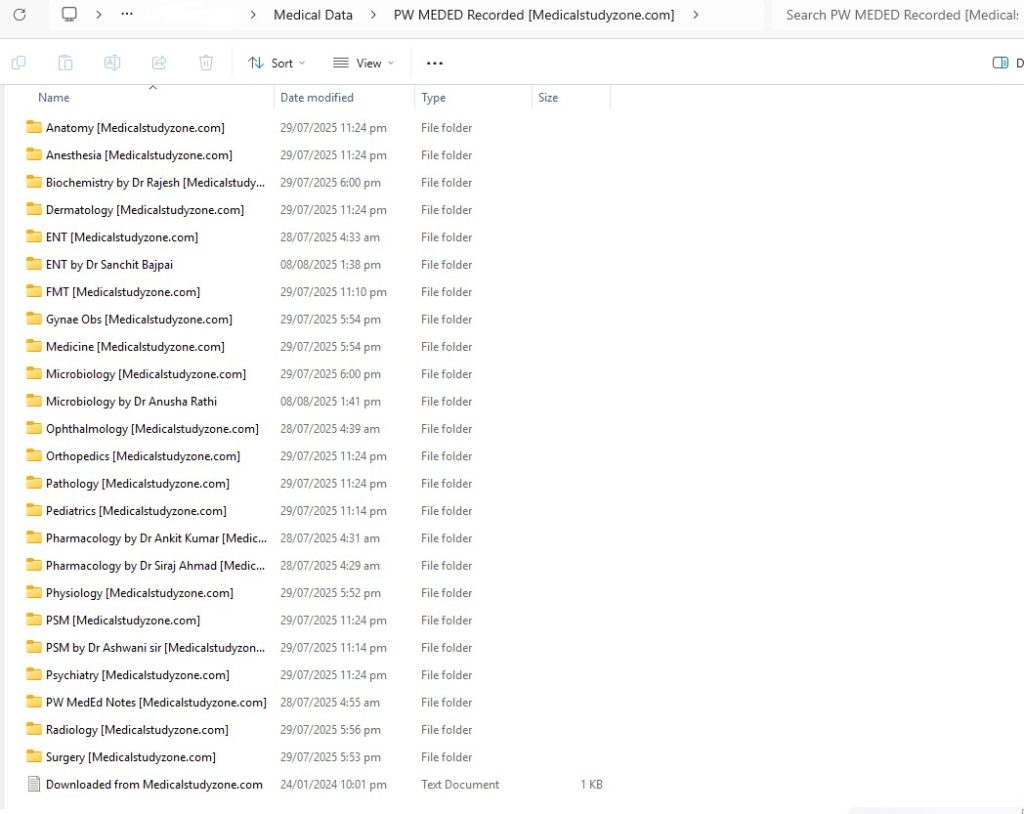Open the Medical Data breadcrumb entry
The height and width of the screenshot is (814, 1024).
coord(313,14)
